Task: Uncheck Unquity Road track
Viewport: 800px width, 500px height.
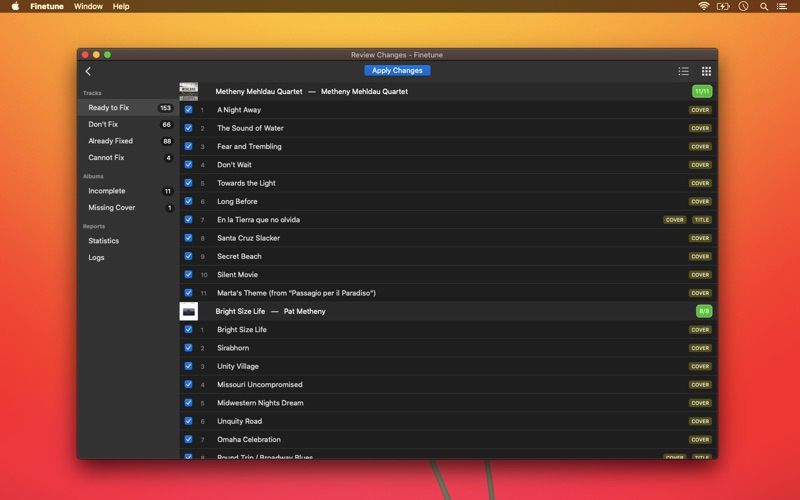Action: coord(188,421)
